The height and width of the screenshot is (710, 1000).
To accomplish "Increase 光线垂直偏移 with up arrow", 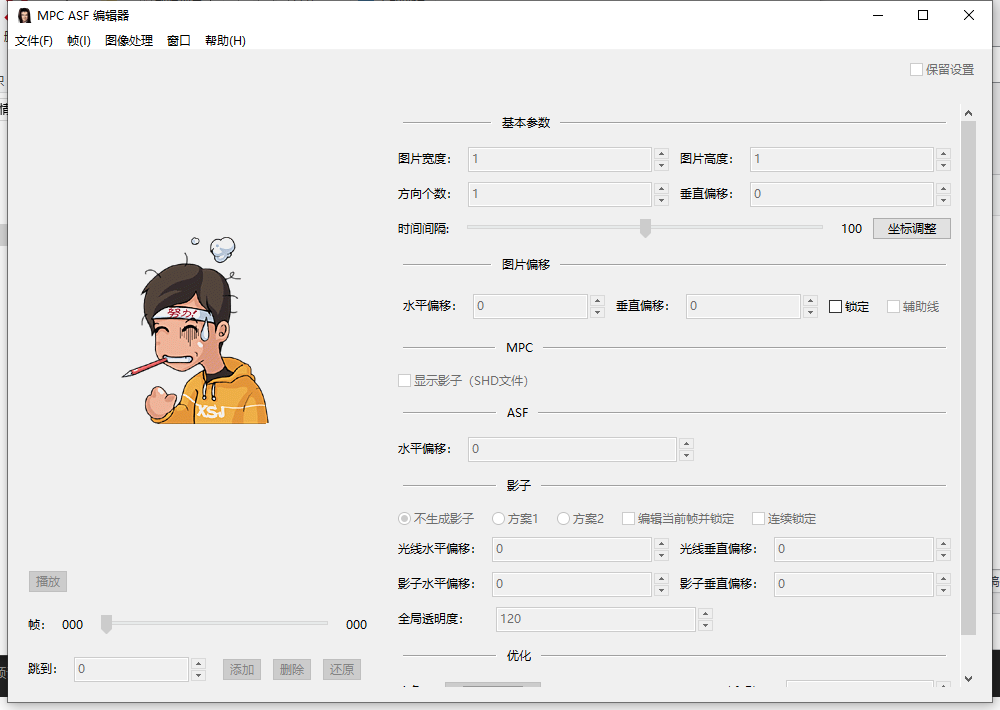I will point(943,544).
